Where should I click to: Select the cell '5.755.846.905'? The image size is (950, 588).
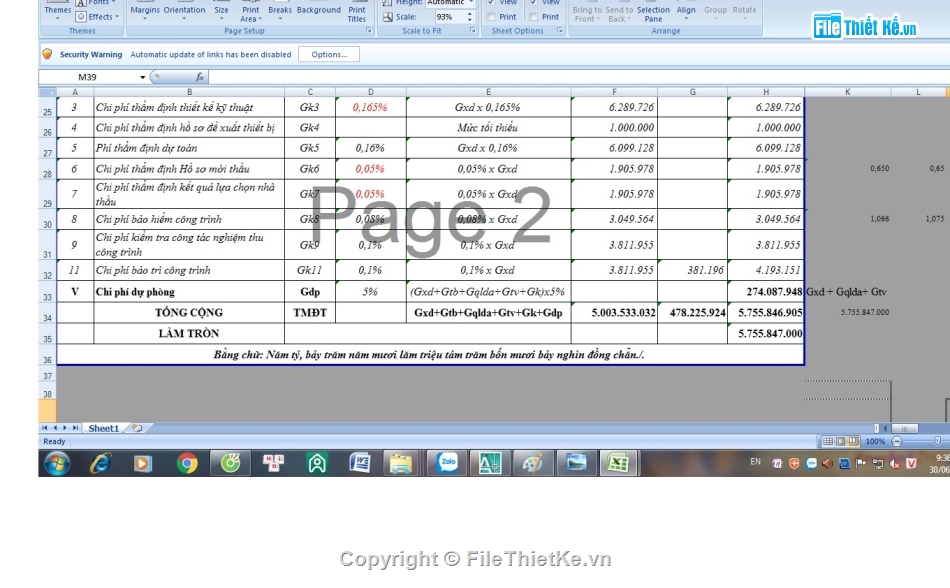[766, 312]
